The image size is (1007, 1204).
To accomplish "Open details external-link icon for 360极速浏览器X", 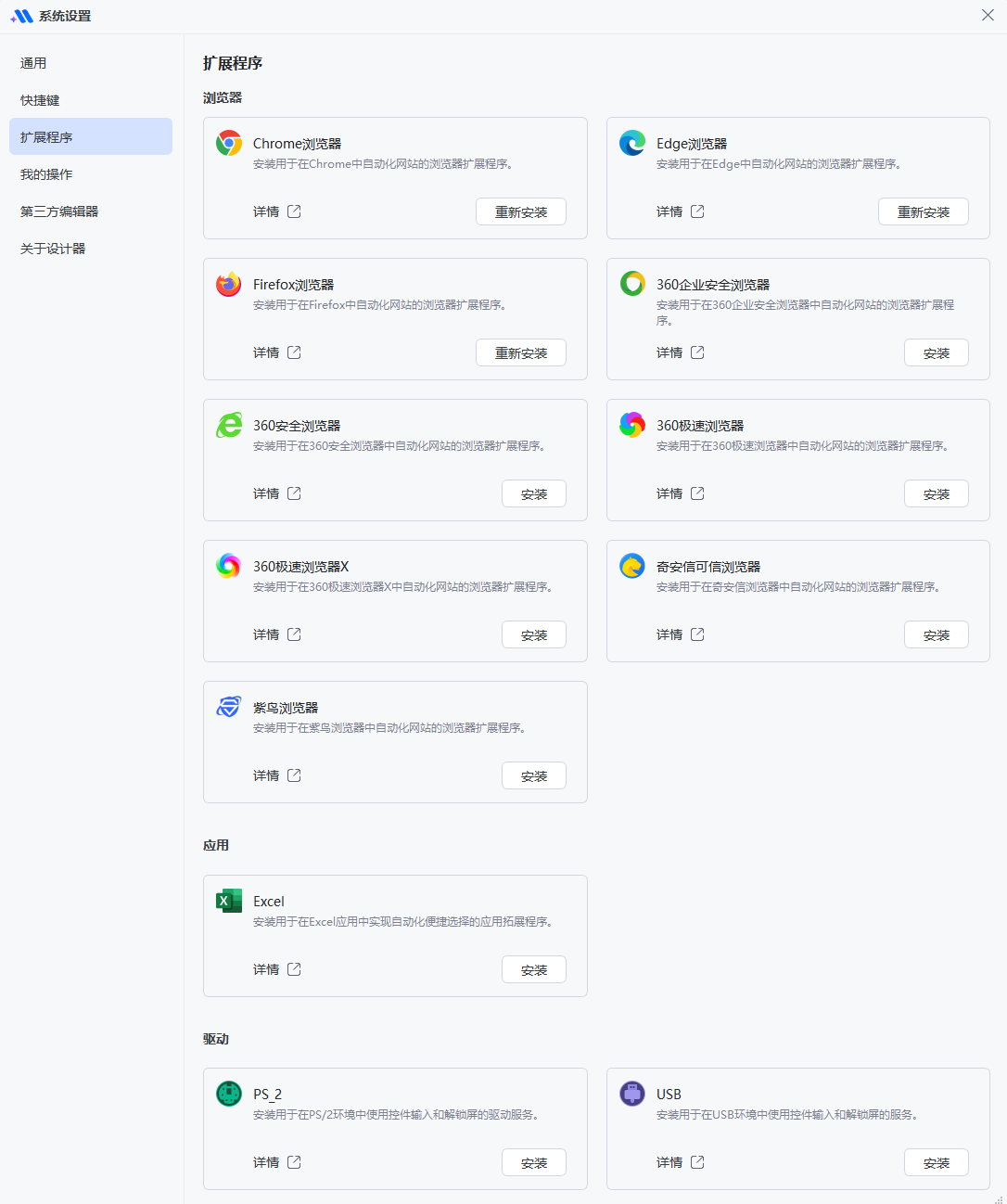I will click(294, 634).
